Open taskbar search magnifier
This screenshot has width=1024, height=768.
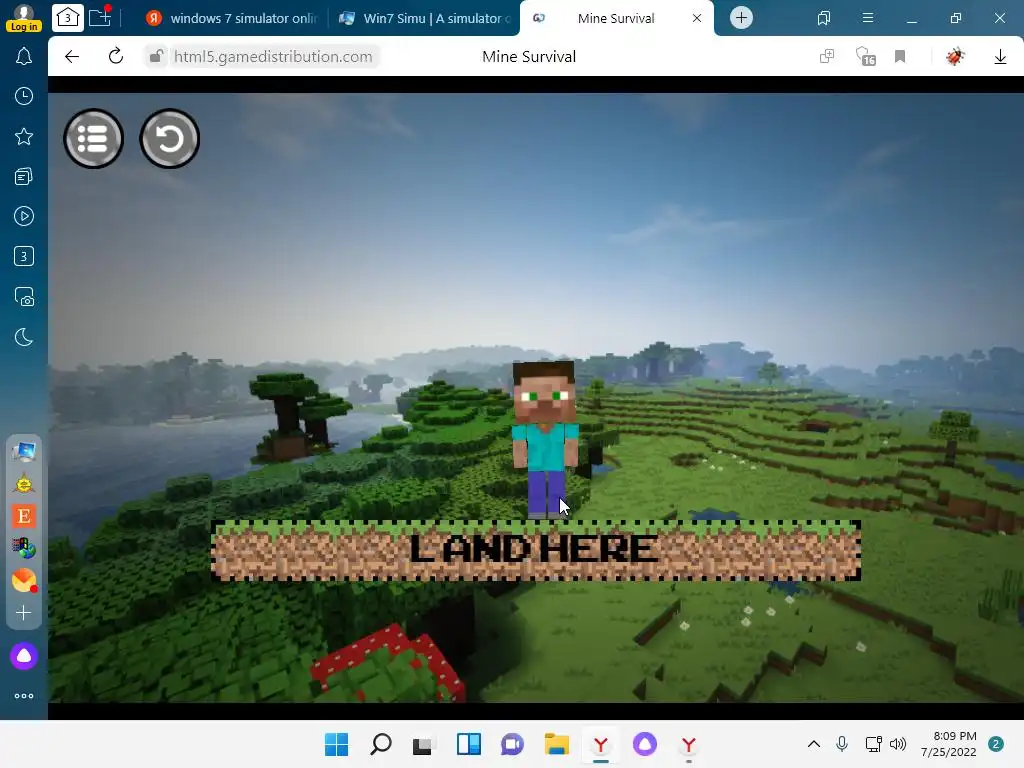[x=381, y=744]
